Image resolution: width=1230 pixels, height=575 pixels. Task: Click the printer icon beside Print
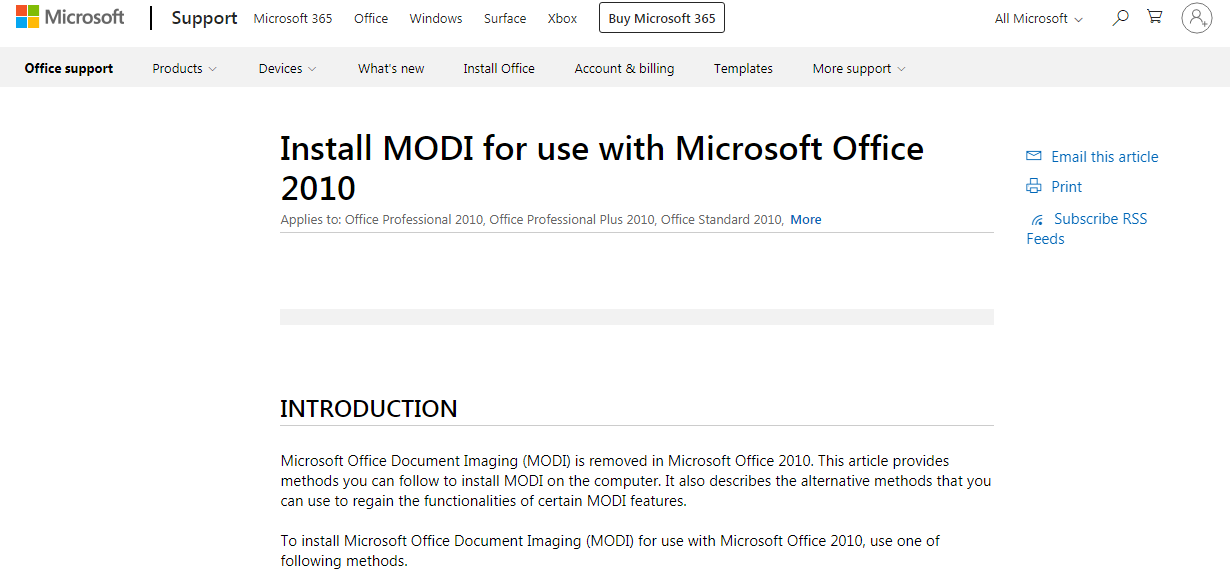pos(1034,186)
